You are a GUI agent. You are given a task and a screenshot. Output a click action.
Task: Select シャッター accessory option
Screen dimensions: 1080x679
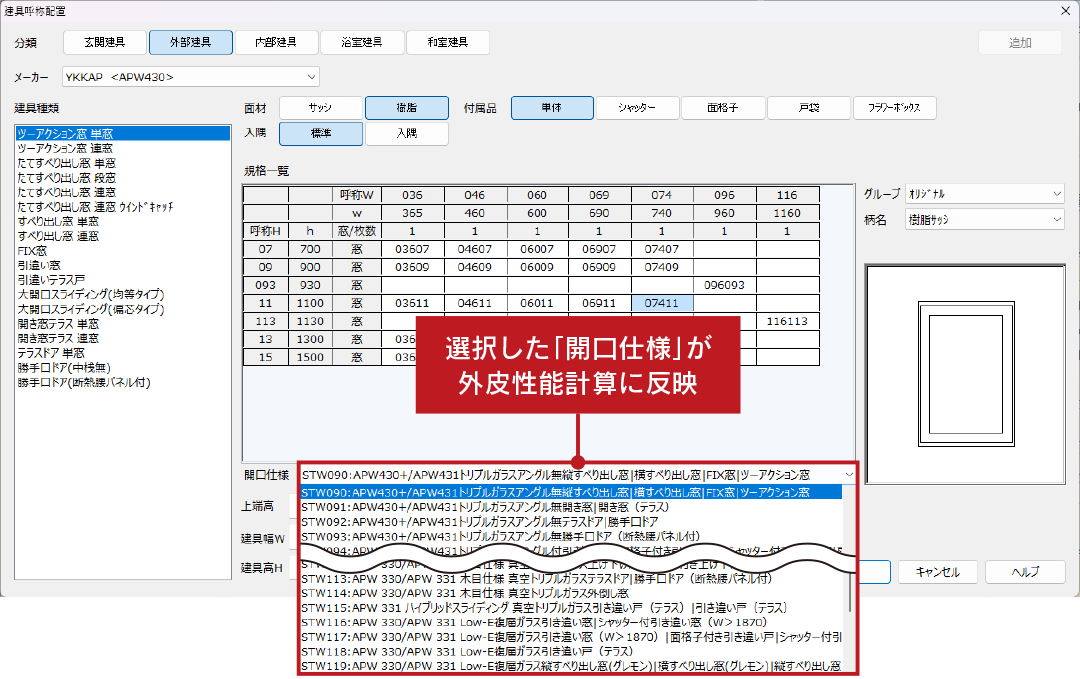637,107
